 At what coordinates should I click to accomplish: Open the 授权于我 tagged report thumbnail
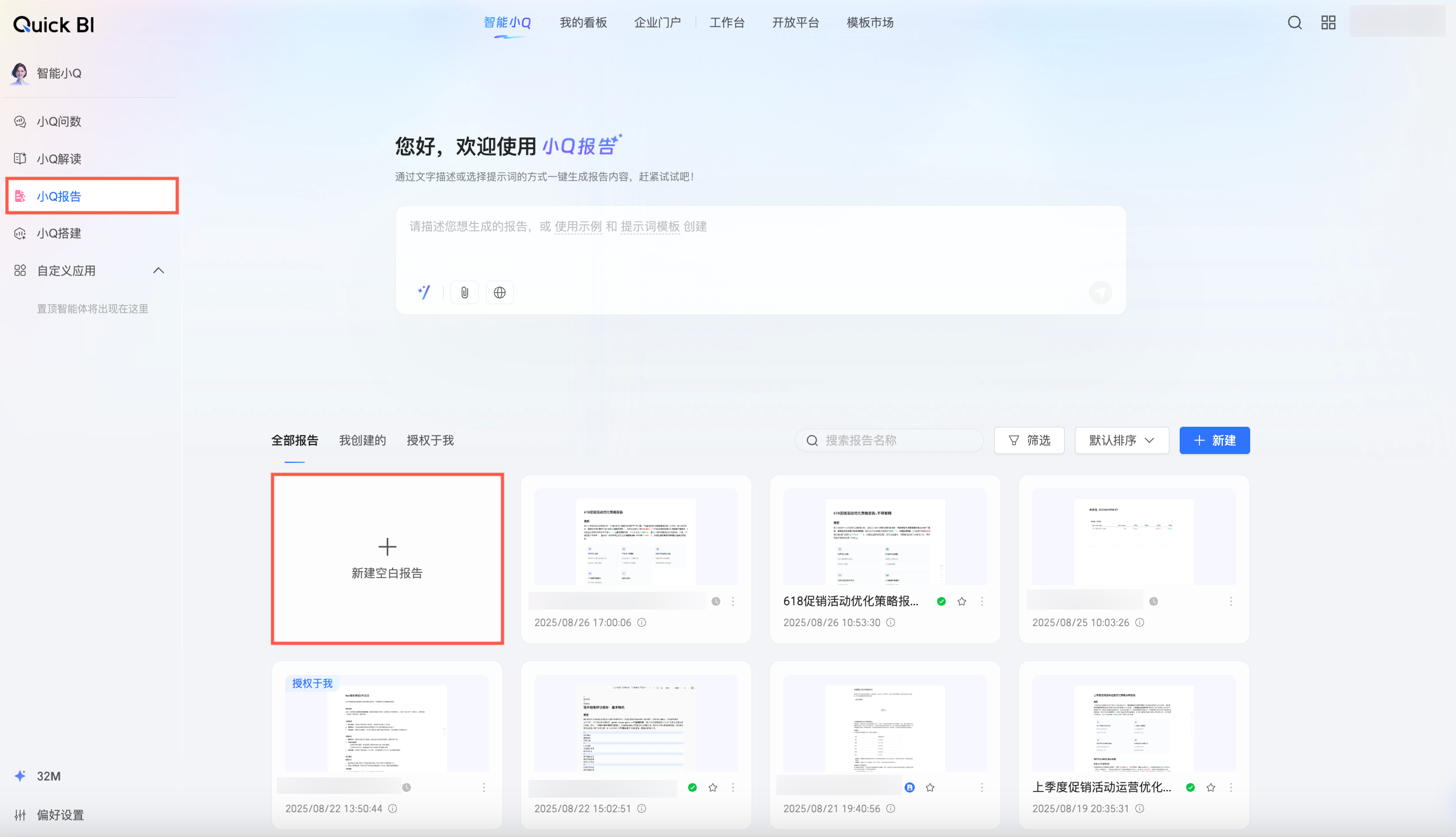387,723
